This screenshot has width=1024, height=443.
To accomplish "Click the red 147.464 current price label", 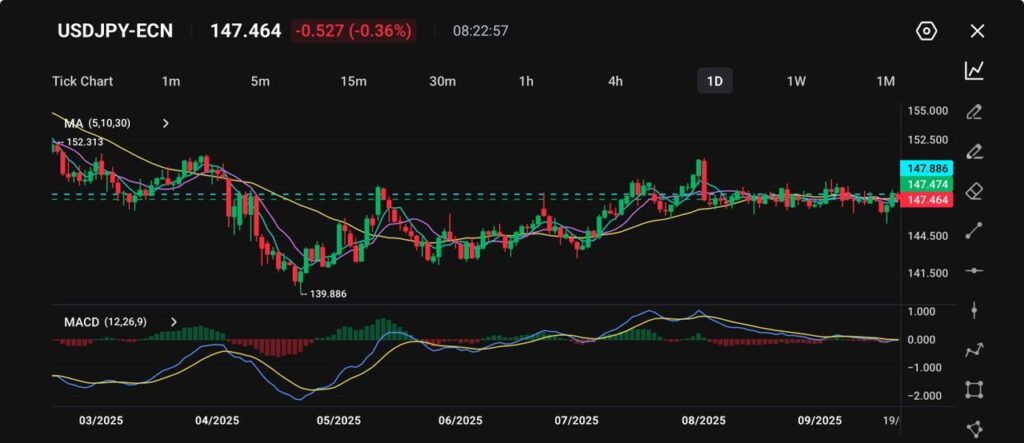I will (927, 201).
